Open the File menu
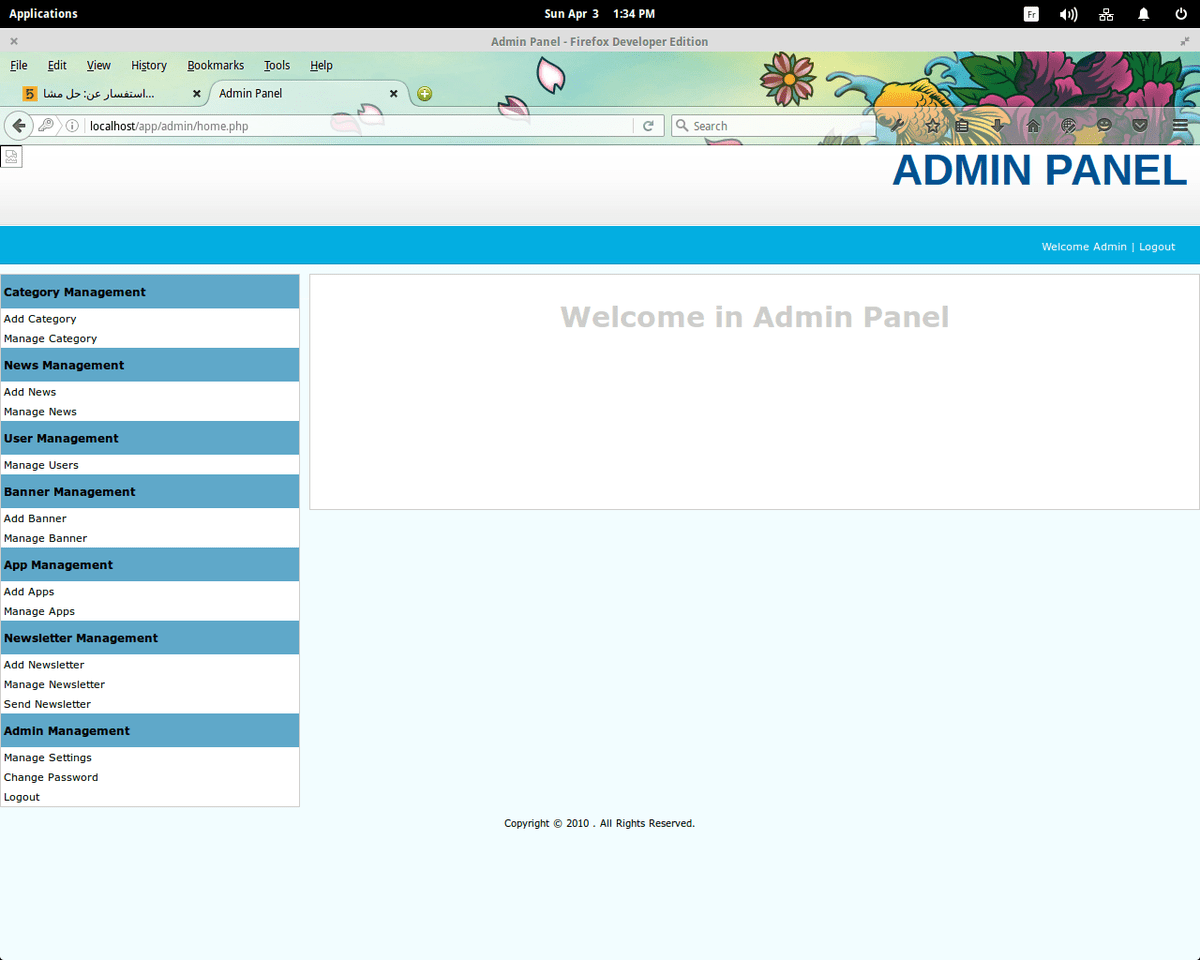 19,65
